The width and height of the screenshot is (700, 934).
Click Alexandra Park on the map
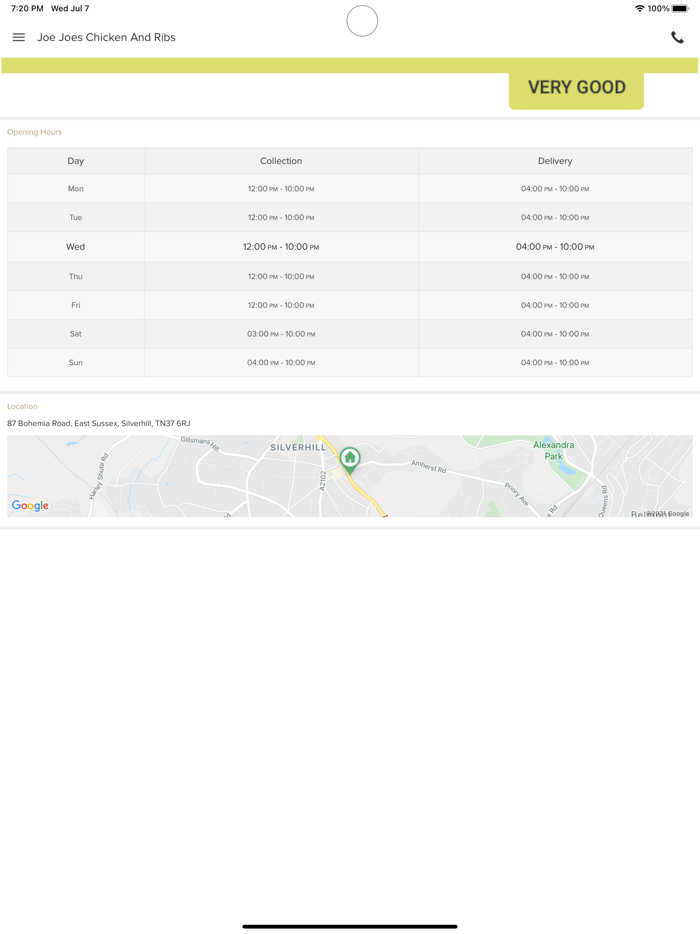pyautogui.click(x=553, y=450)
